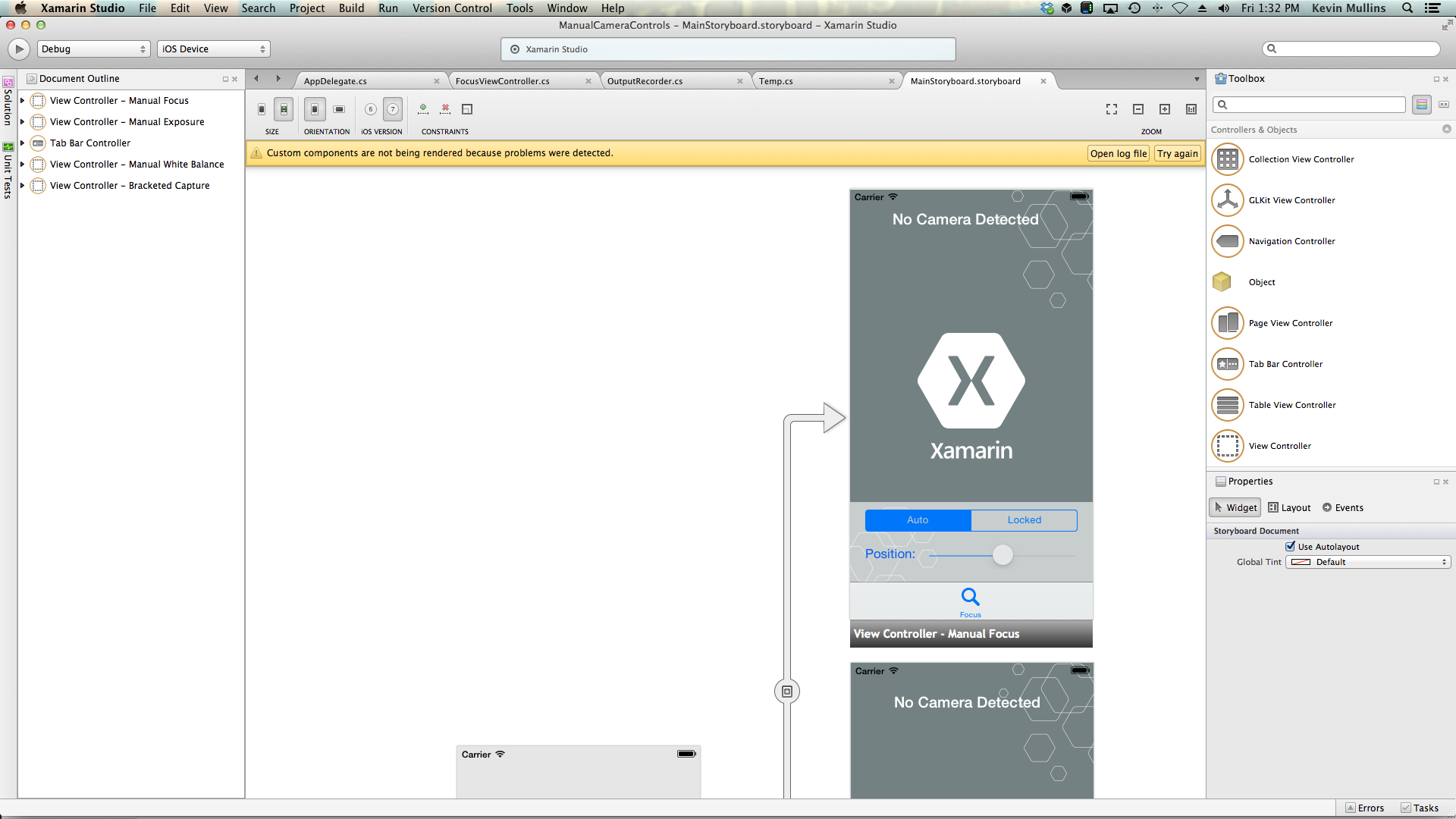Viewport: 1456px width, 819px height.
Task: Open the Global Tint dropdown
Action: [1367, 561]
